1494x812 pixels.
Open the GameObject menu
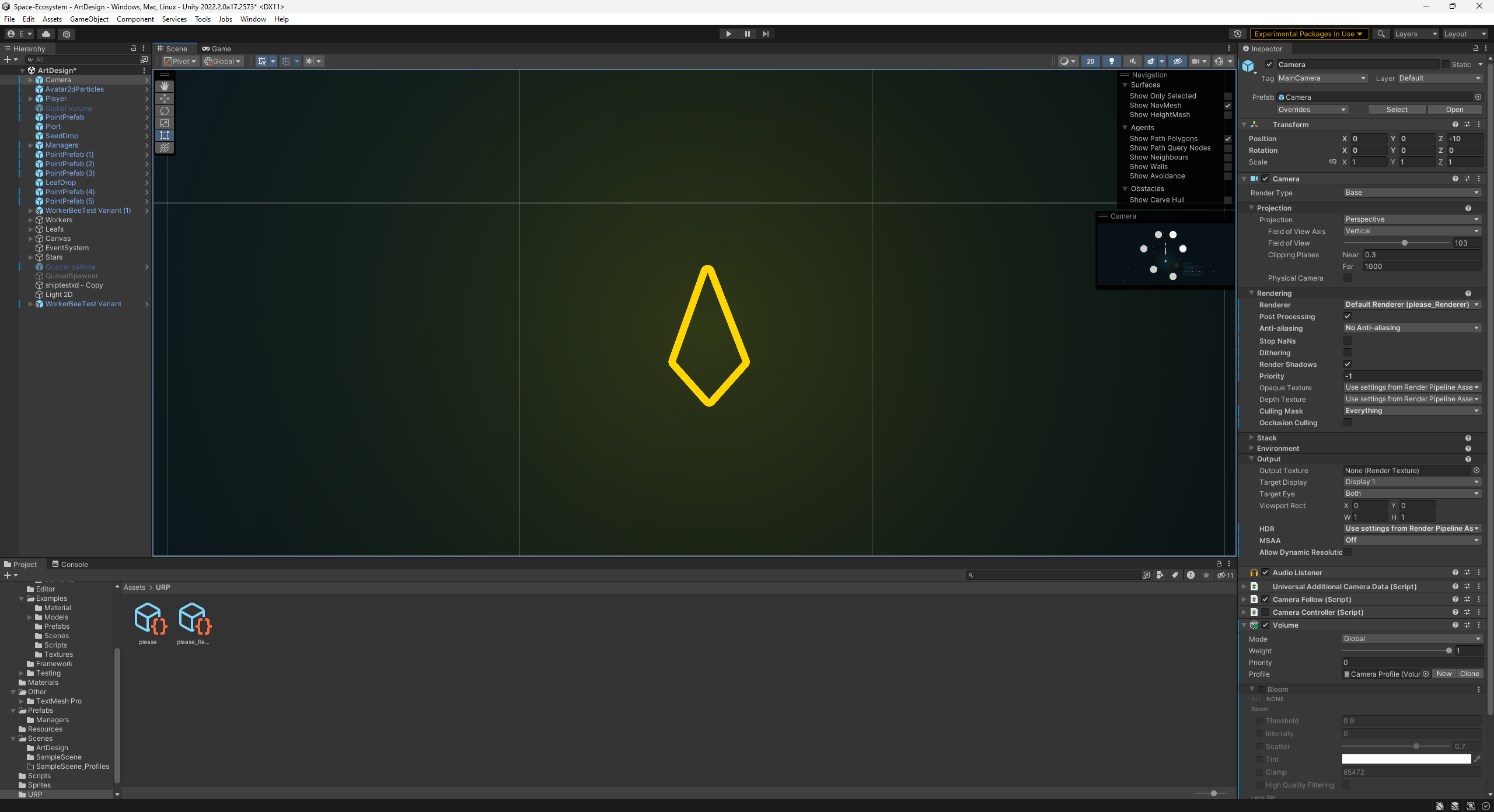coord(89,19)
